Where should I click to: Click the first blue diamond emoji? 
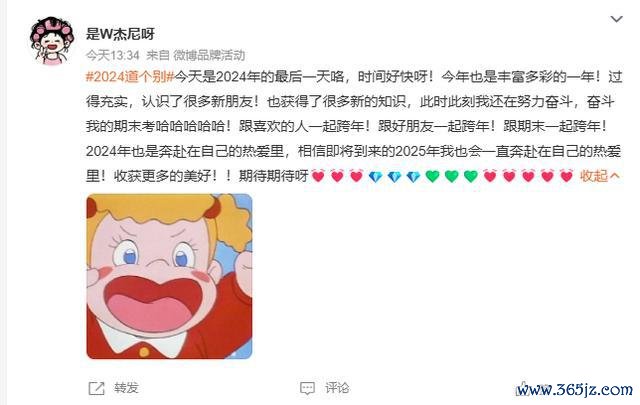point(375,176)
